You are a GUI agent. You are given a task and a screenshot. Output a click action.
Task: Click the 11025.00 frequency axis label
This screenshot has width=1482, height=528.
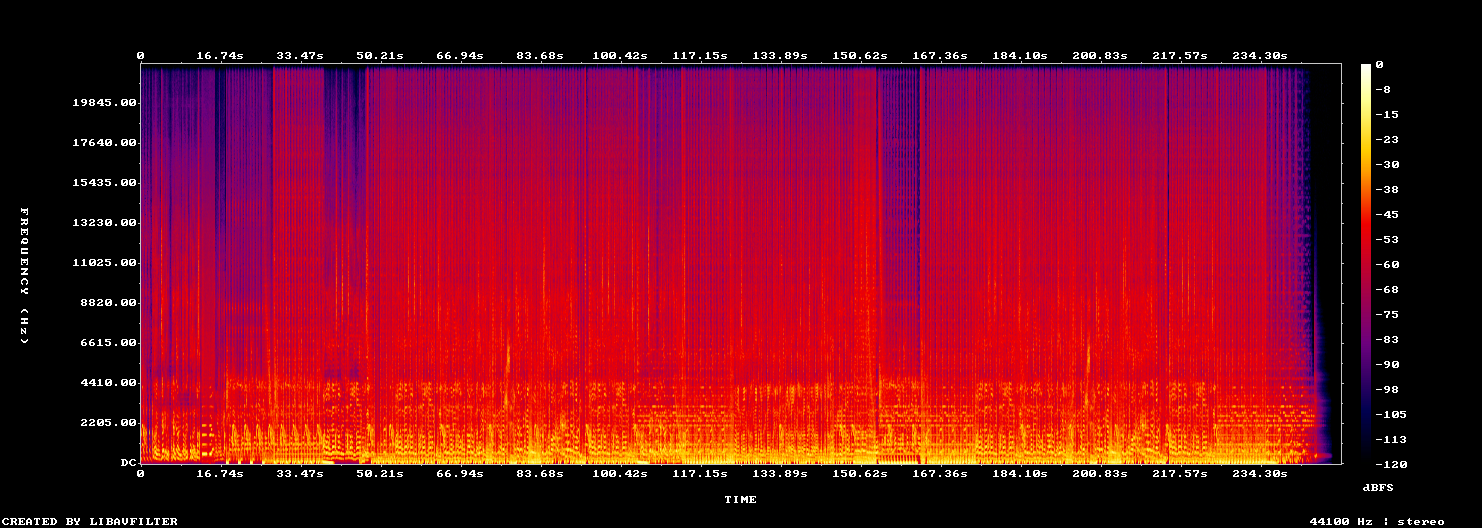tap(103, 263)
